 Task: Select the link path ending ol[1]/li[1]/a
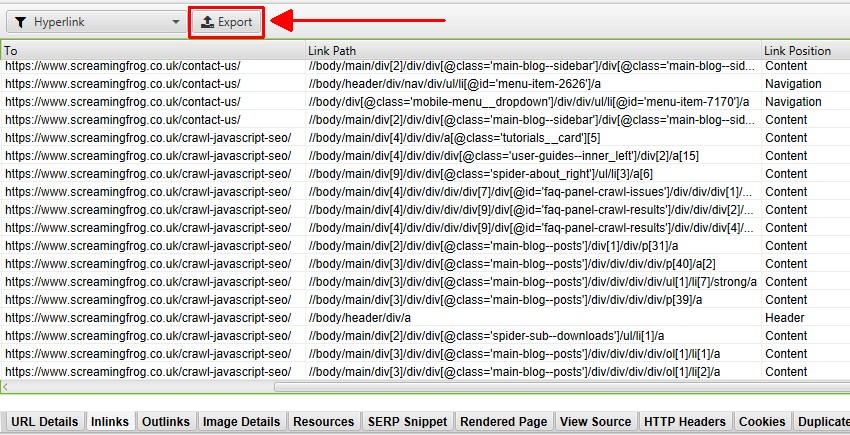[514, 354]
